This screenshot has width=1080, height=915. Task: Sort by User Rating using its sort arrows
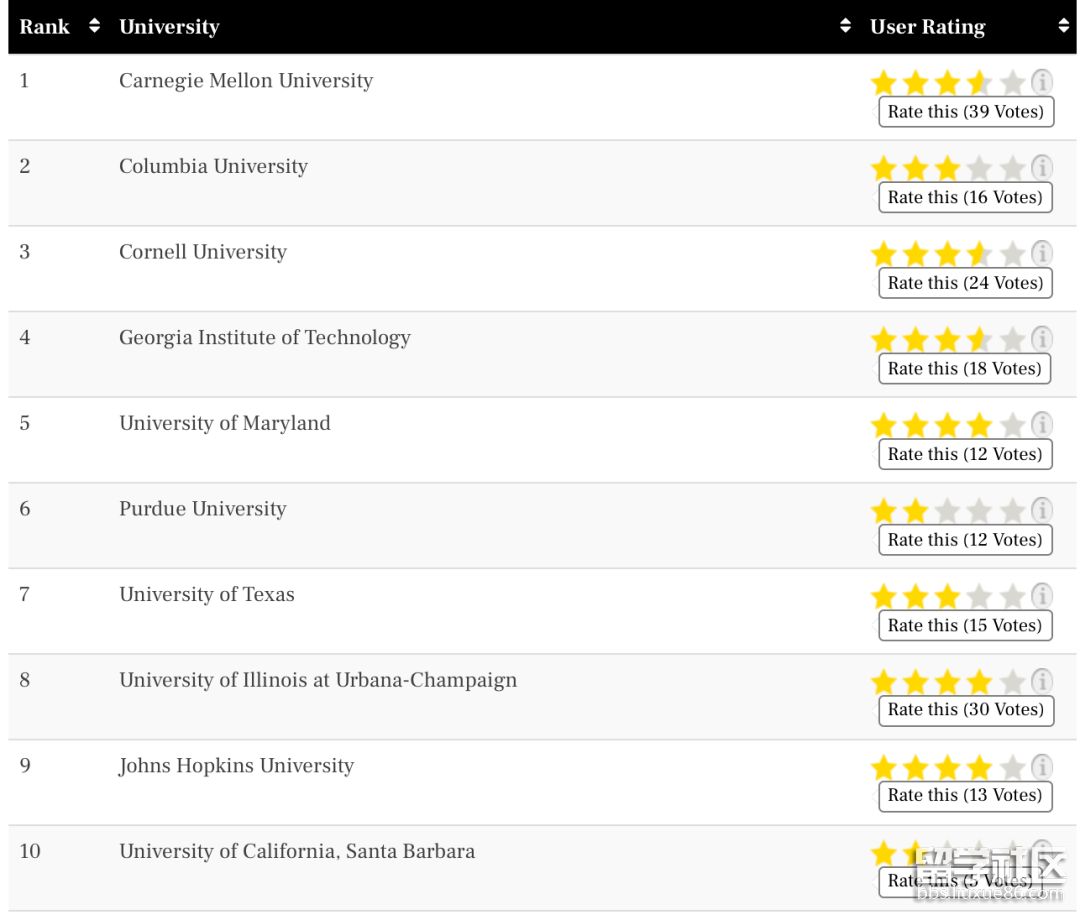[x=1063, y=26]
